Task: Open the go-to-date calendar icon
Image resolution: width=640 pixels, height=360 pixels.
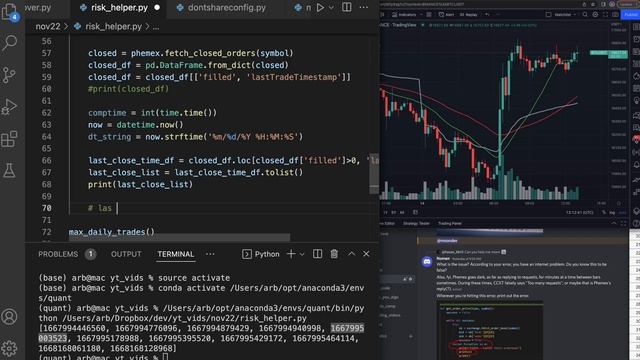Action: (415, 212)
